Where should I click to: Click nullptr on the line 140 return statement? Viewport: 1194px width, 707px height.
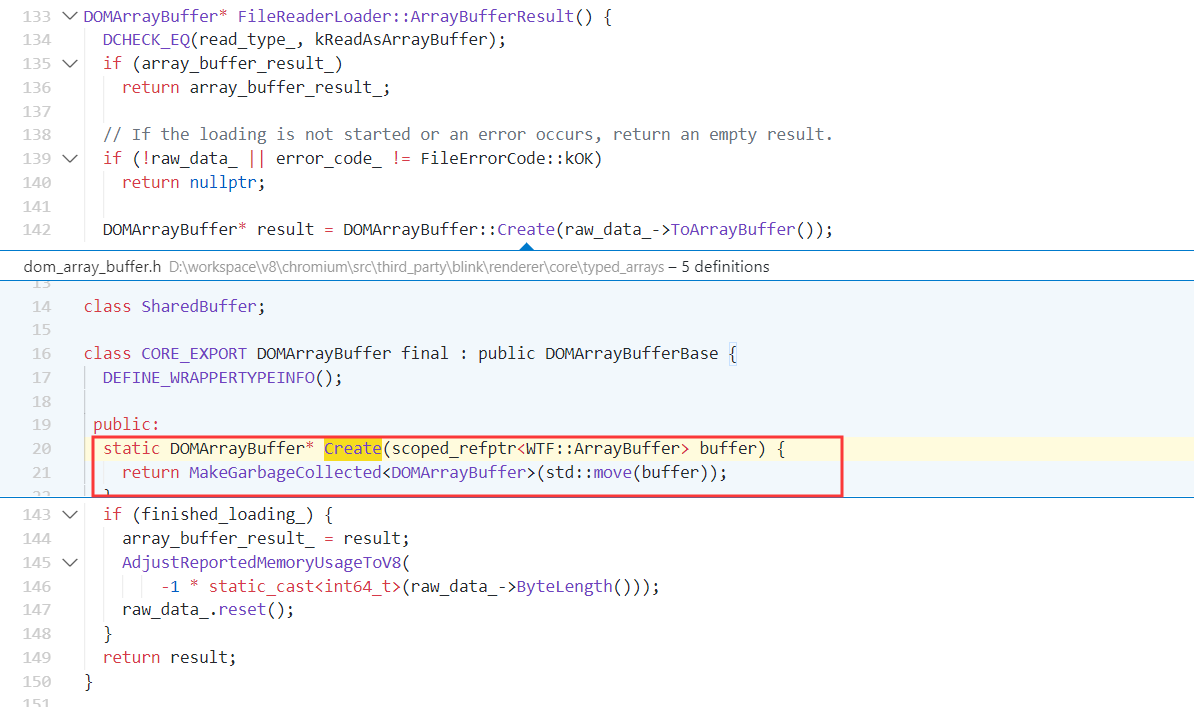click(227, 182)
